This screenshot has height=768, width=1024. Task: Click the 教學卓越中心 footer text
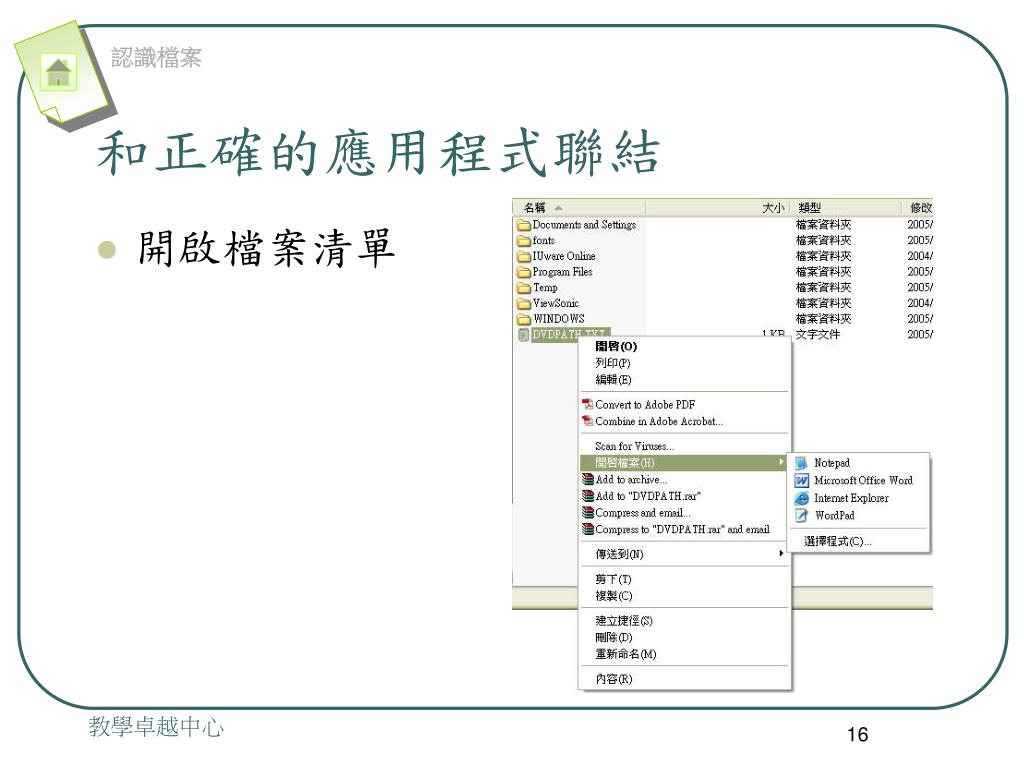[156, 727]
